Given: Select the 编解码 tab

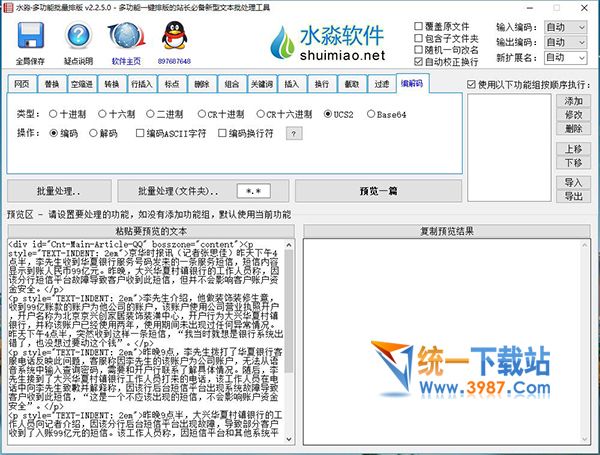Looking at the screenshot, I should (x=412, y=83).
